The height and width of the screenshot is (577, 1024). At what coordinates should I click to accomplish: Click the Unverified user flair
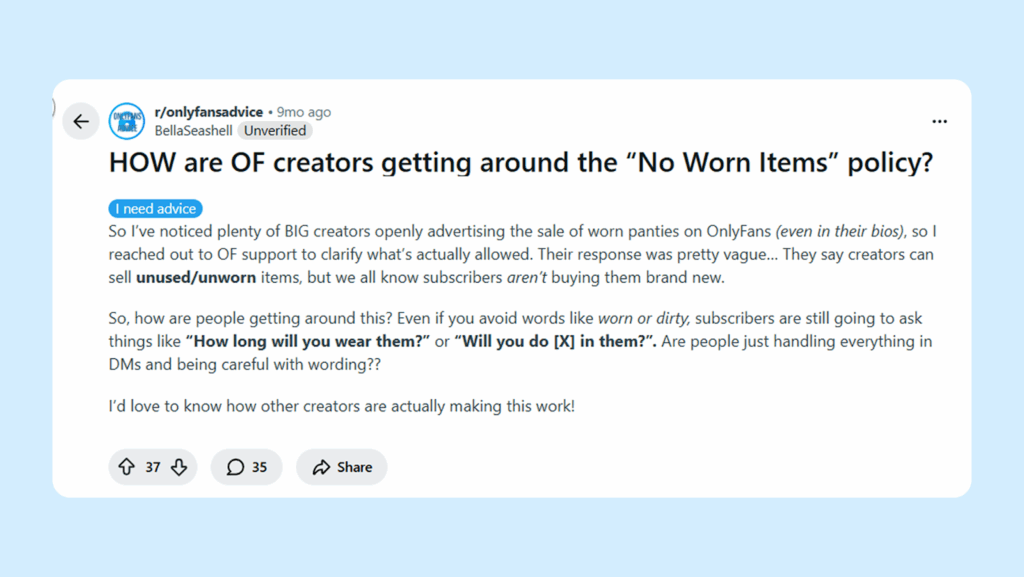point(276,130)
